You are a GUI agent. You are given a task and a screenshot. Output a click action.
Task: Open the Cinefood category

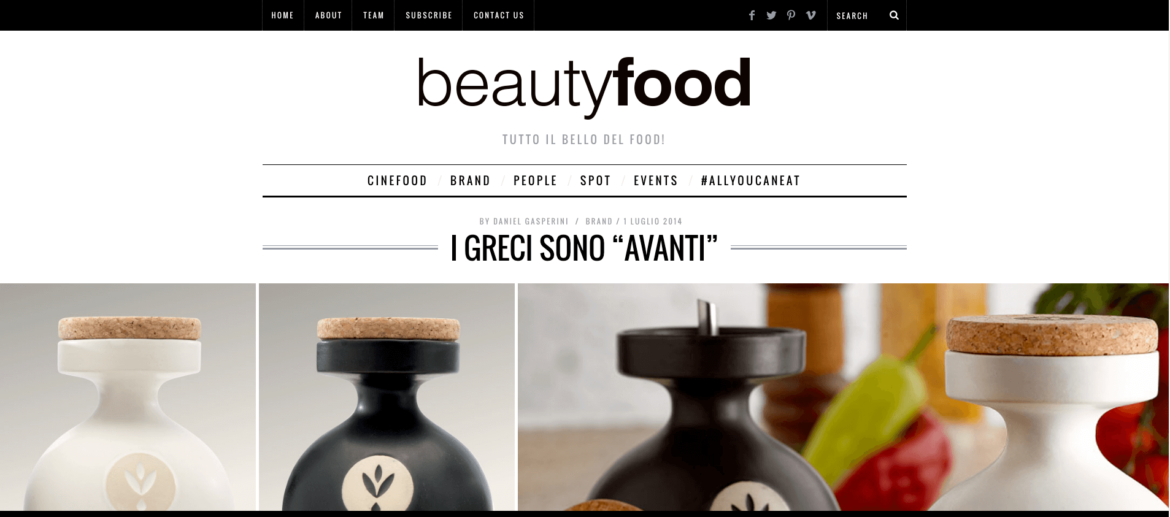point(398,181)
